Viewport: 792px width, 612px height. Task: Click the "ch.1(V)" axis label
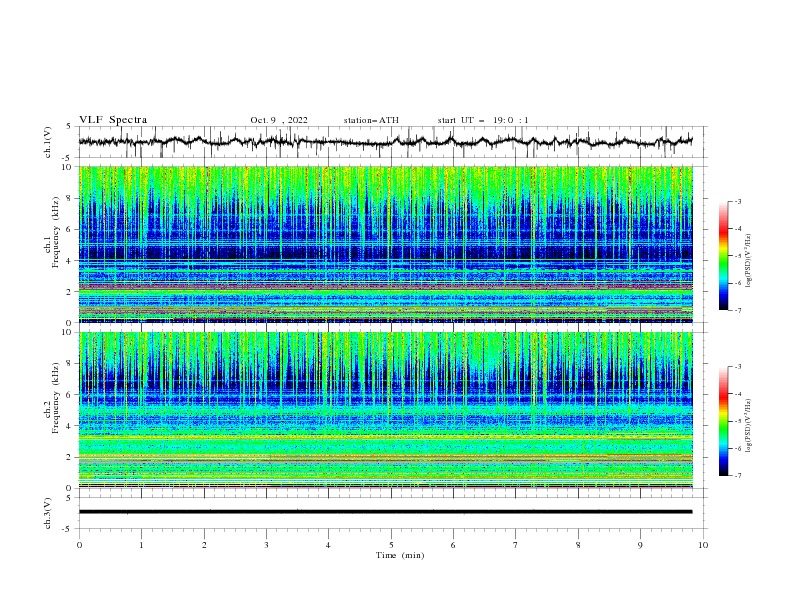click(x=48, y=142)
